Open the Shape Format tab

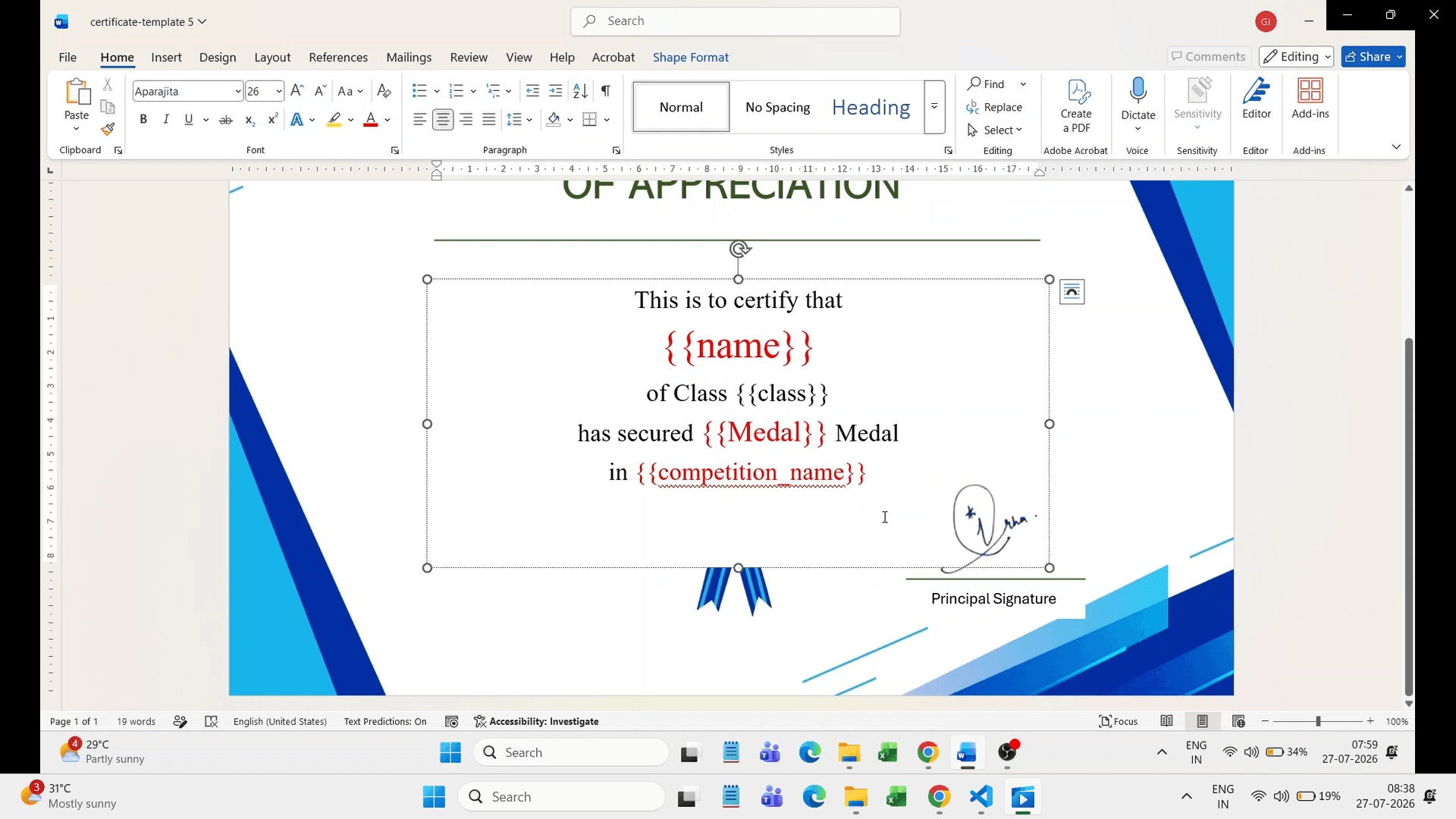point(691,57)
